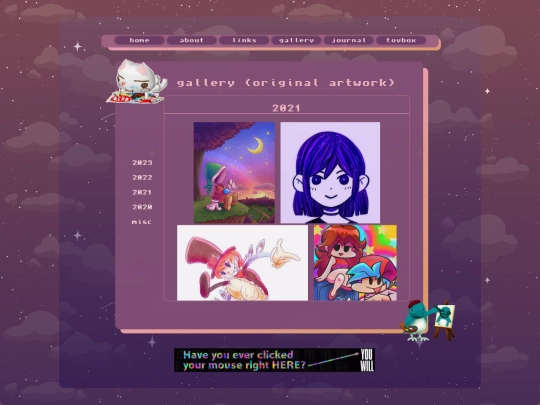Click the teal bird painter icon

(416, 321)
